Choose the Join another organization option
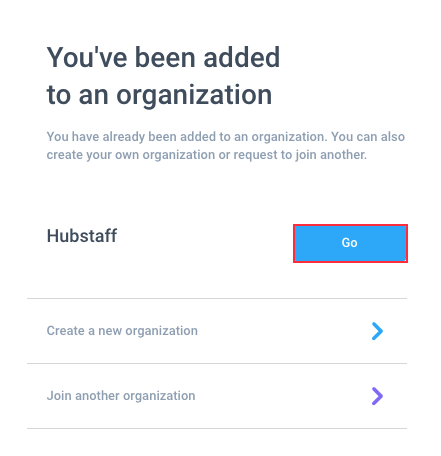The width and height of the screenshot is (441, 456). [x=217, y=396]
